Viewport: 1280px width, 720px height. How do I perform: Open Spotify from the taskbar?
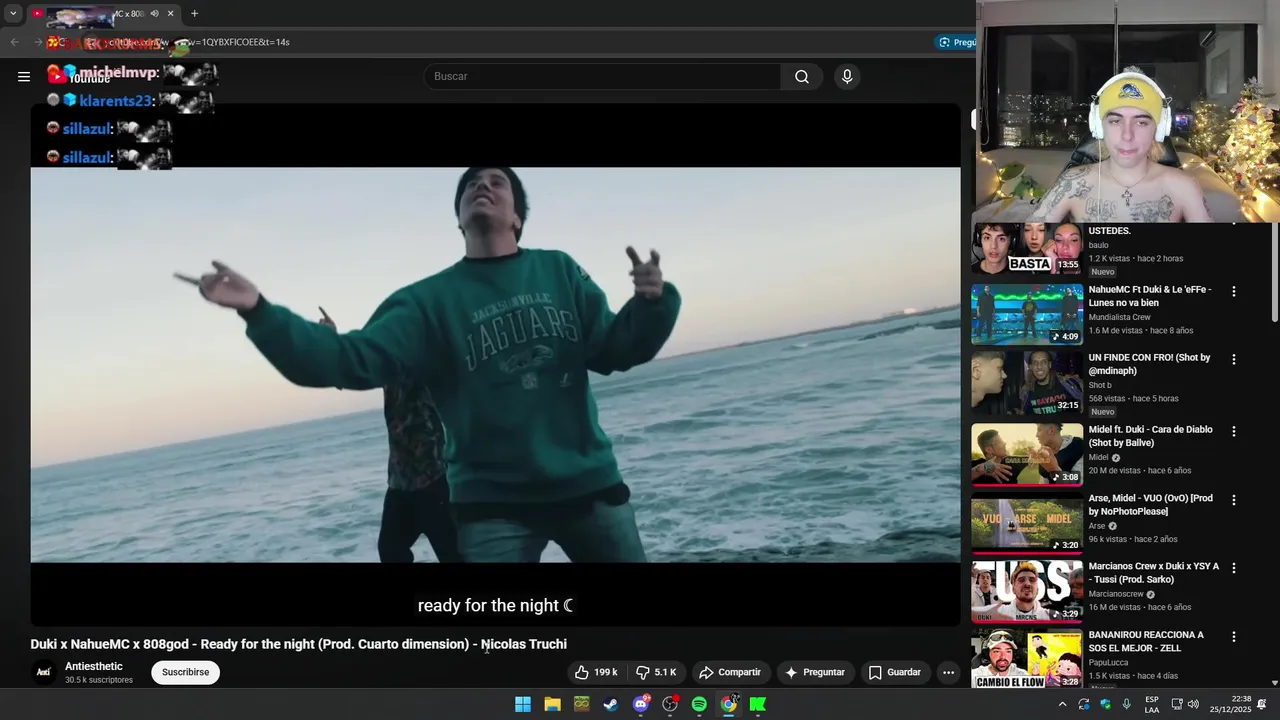(x=699, y=704)
